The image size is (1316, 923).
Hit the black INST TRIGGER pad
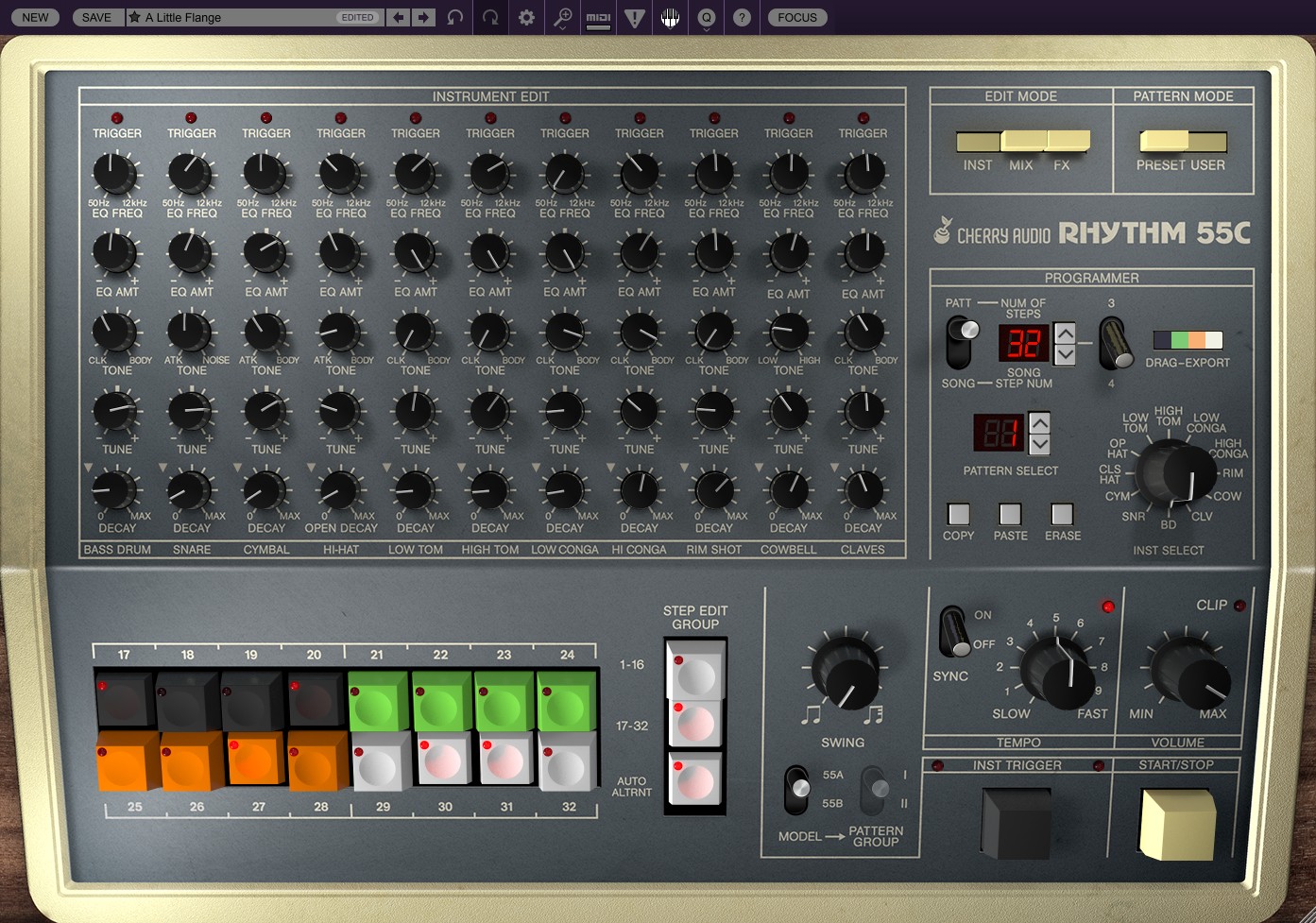(1017, 822)
